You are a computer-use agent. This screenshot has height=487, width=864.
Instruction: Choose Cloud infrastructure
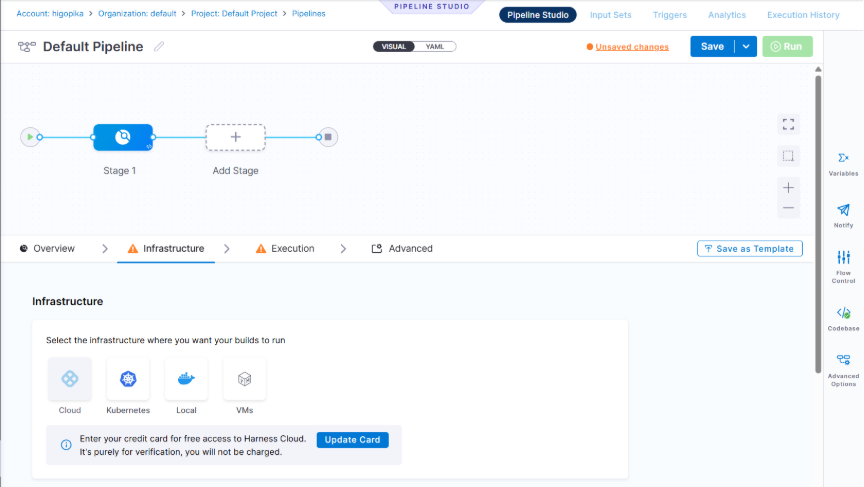tap(69, 379)
